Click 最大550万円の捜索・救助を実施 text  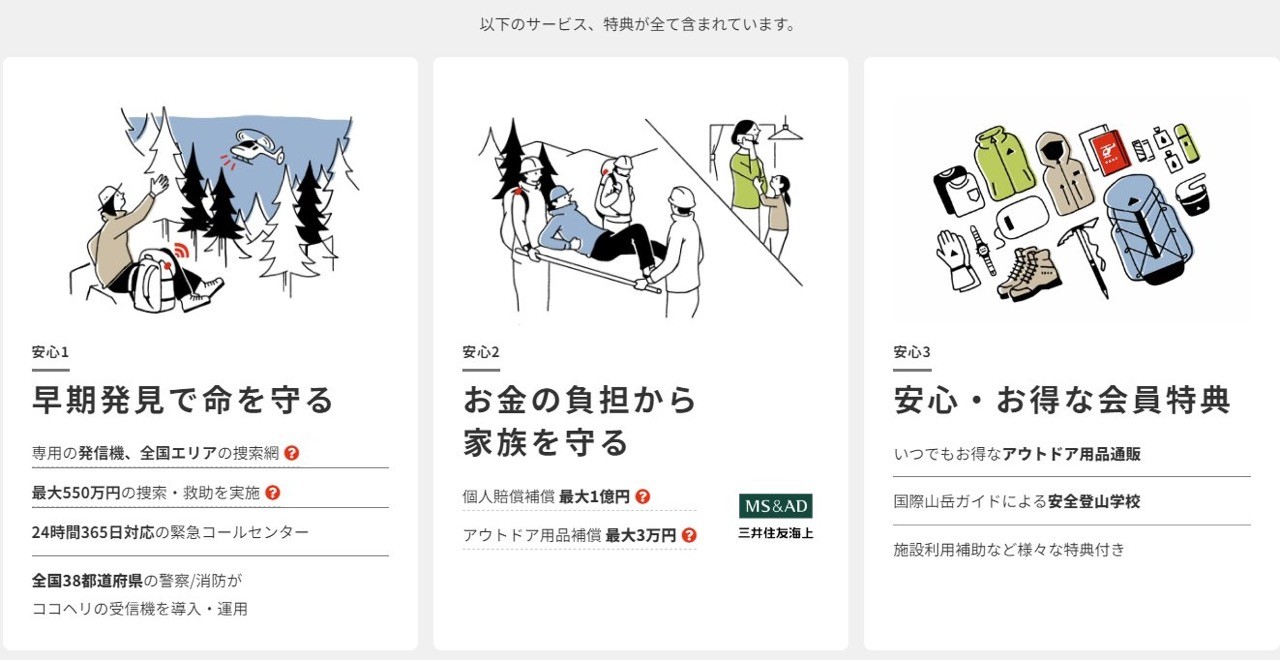click(x=146, y=492)
